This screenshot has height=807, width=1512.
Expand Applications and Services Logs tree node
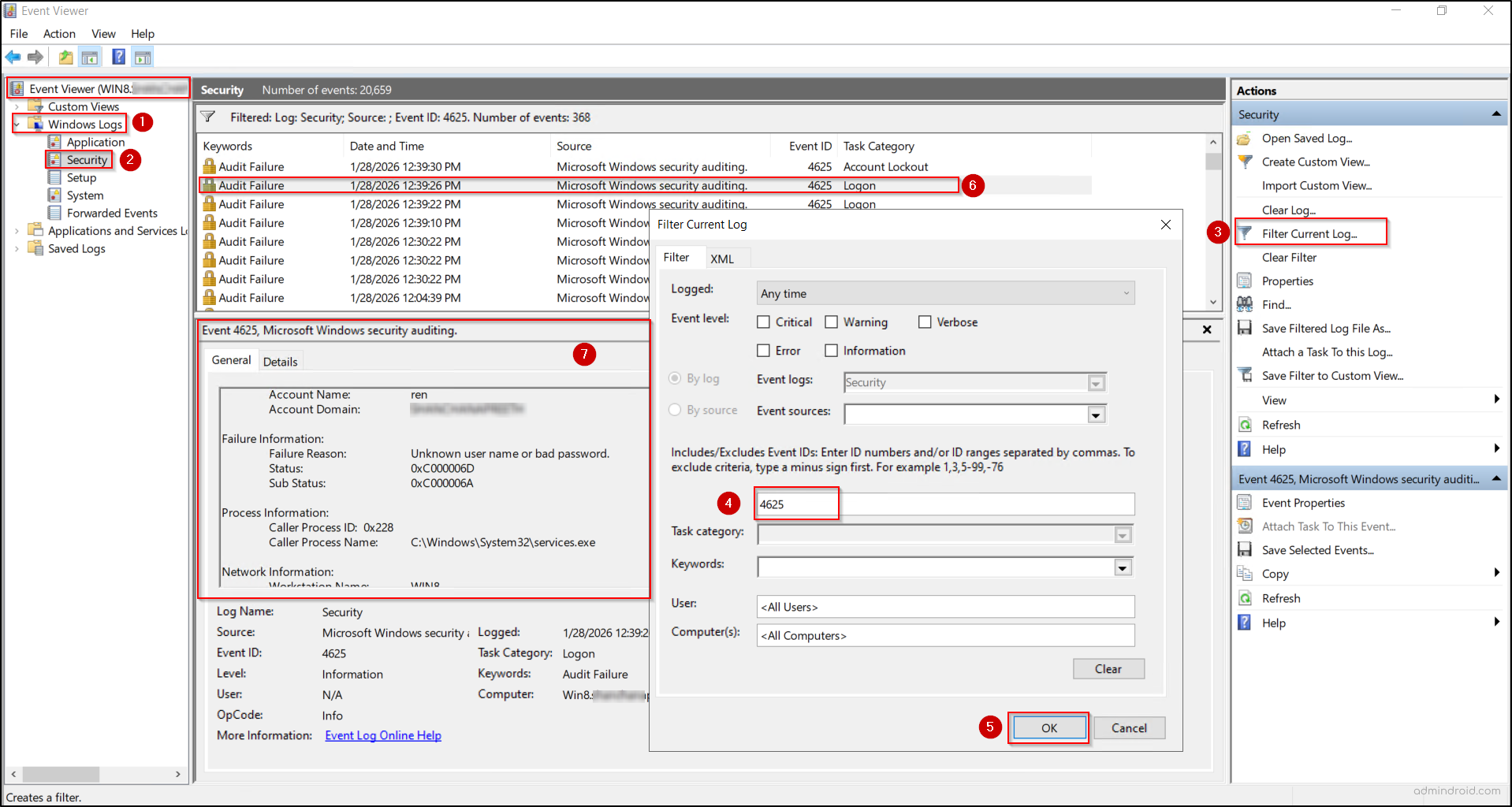[x=17, y=230]
